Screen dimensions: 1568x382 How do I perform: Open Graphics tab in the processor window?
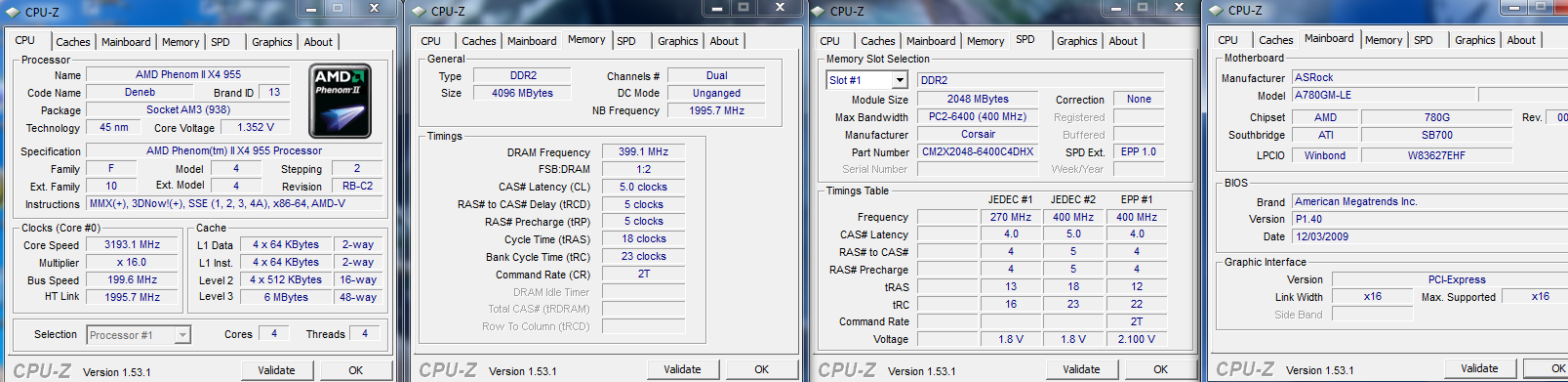coord(271,42)
